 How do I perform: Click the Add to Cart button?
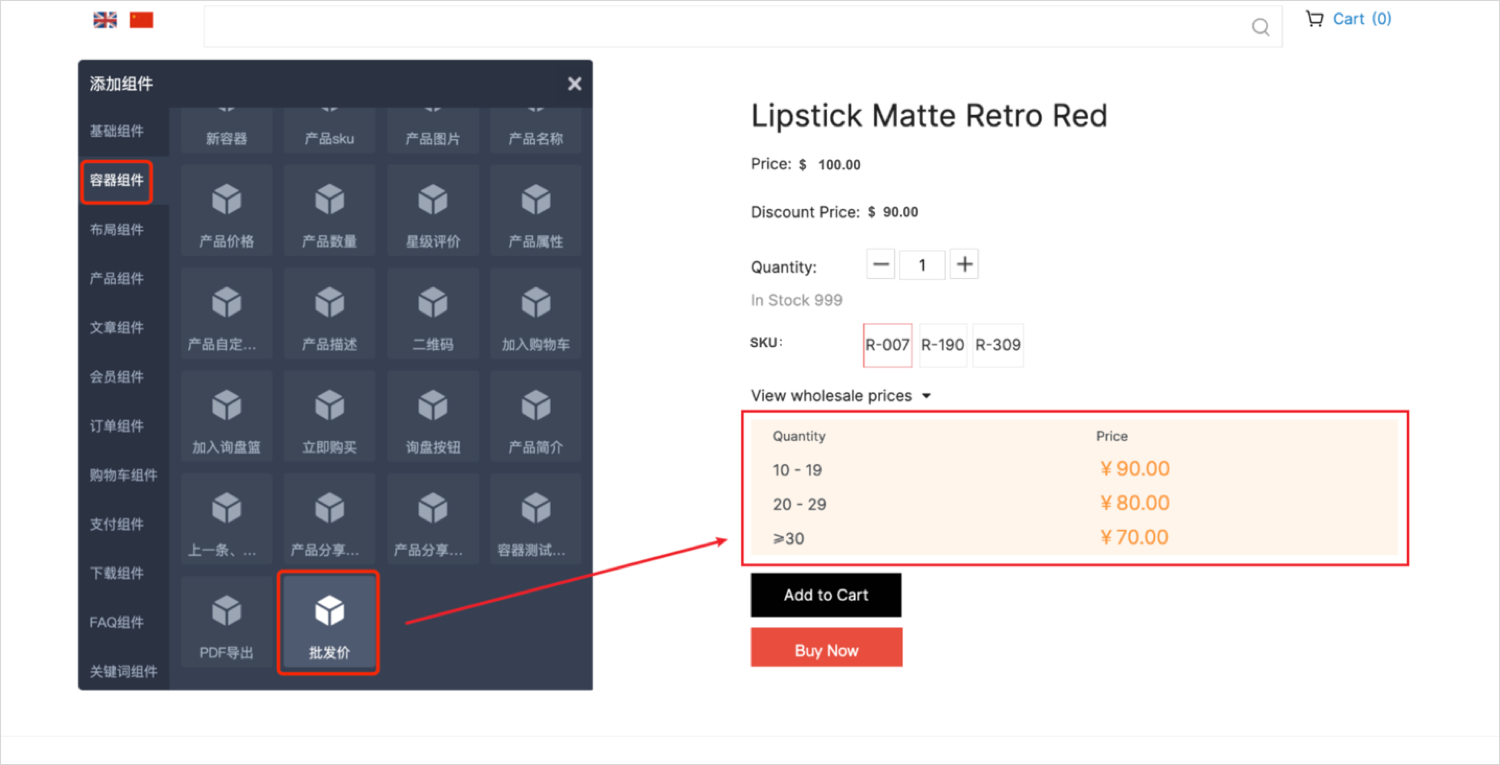826,595
